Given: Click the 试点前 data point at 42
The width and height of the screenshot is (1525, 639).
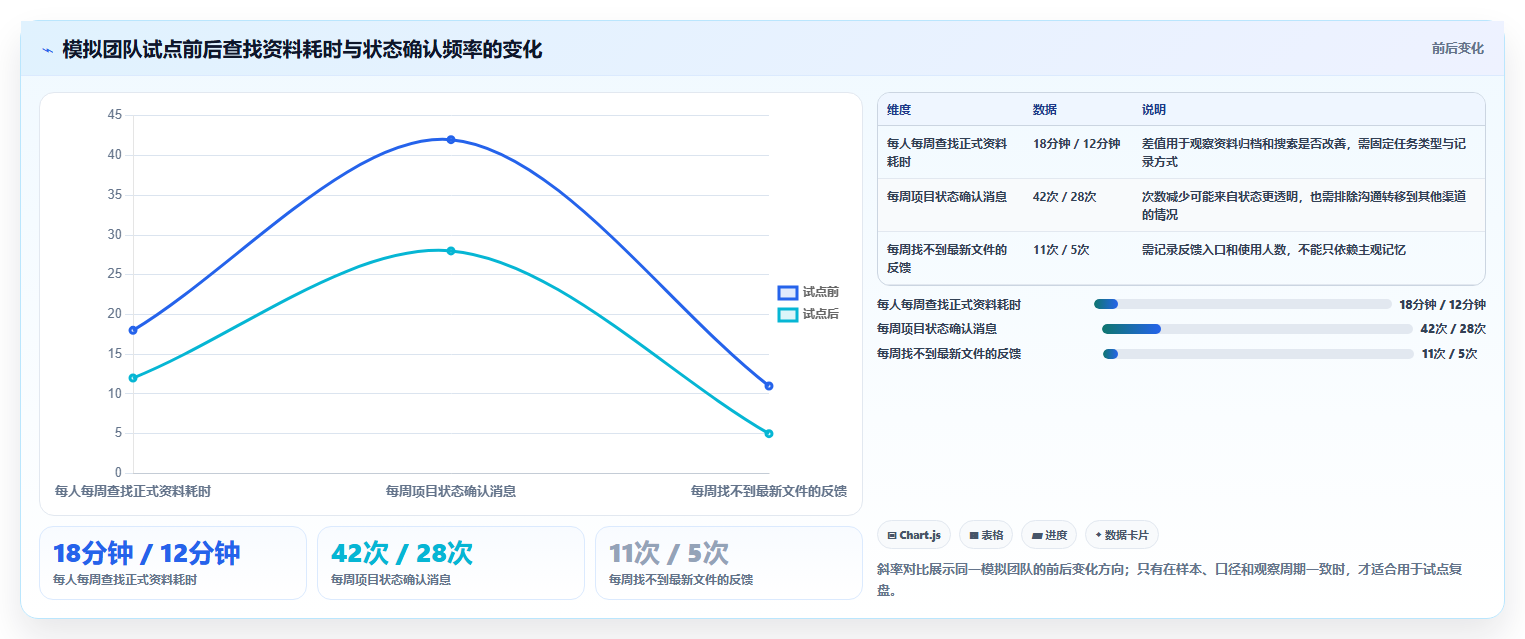Looking at the screenshot, I should tap(451, 139).
